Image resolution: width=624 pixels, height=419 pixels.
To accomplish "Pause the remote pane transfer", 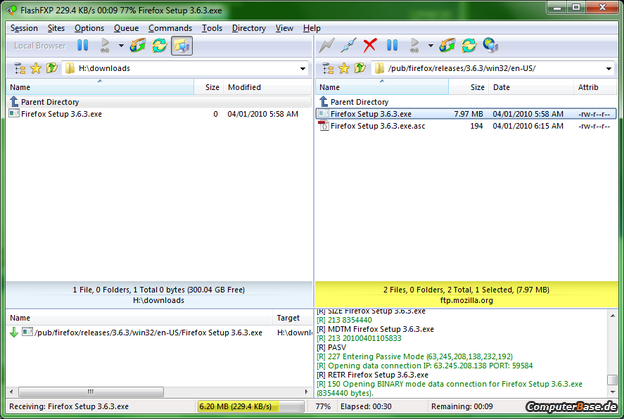I will [x=392, y=45].
